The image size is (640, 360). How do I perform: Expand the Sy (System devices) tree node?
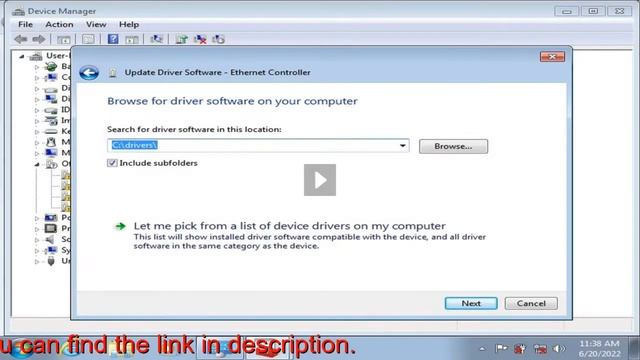tap(37, 250)
